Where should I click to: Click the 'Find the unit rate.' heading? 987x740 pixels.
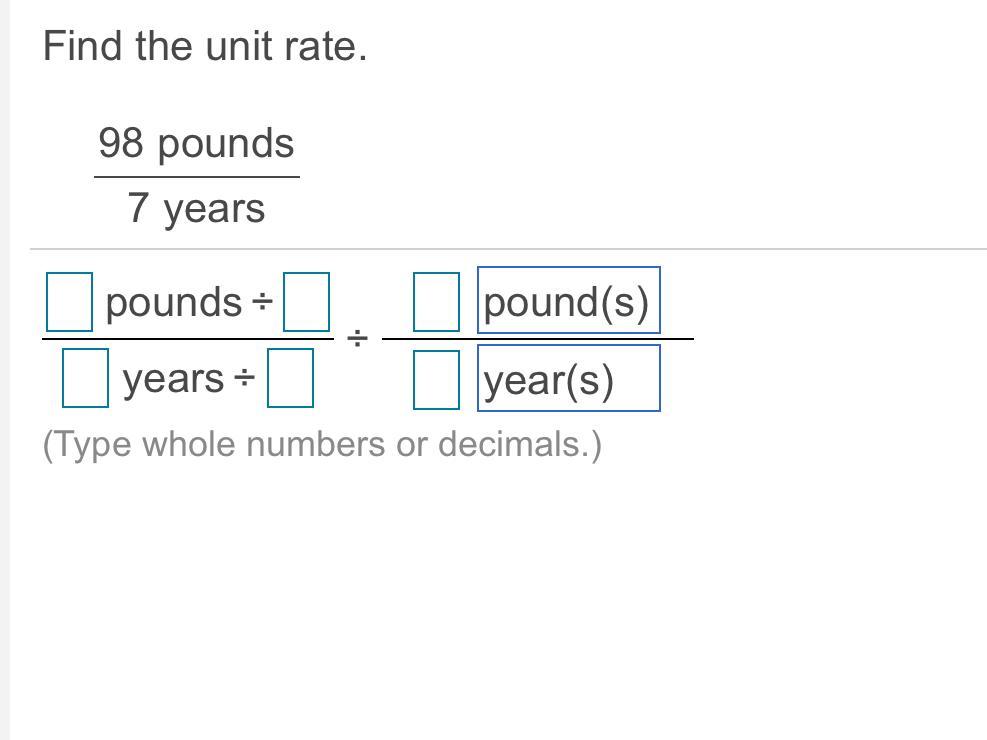click(x=205, y=47)
